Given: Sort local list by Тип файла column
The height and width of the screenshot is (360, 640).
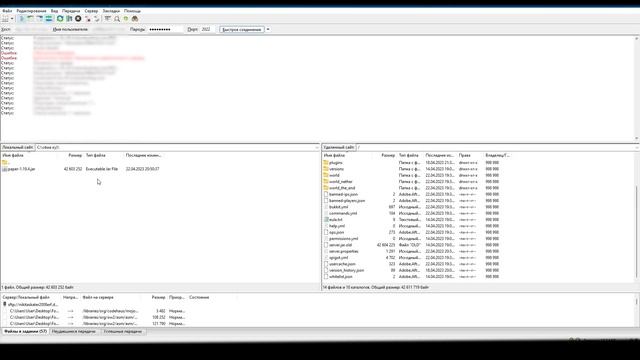Looking at the screenshot, I should [96, 156].
